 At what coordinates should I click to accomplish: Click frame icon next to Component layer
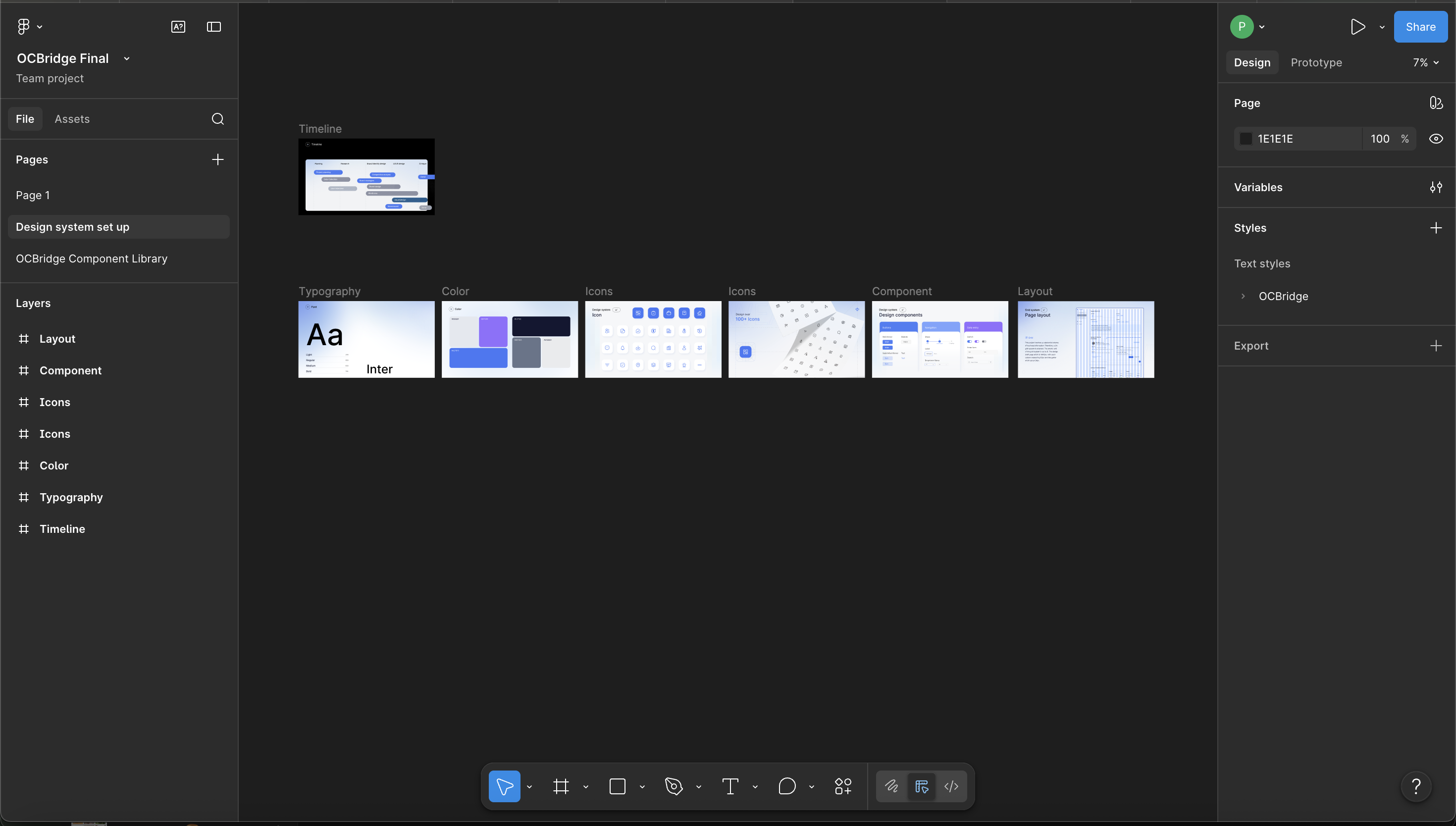point(24,370)
